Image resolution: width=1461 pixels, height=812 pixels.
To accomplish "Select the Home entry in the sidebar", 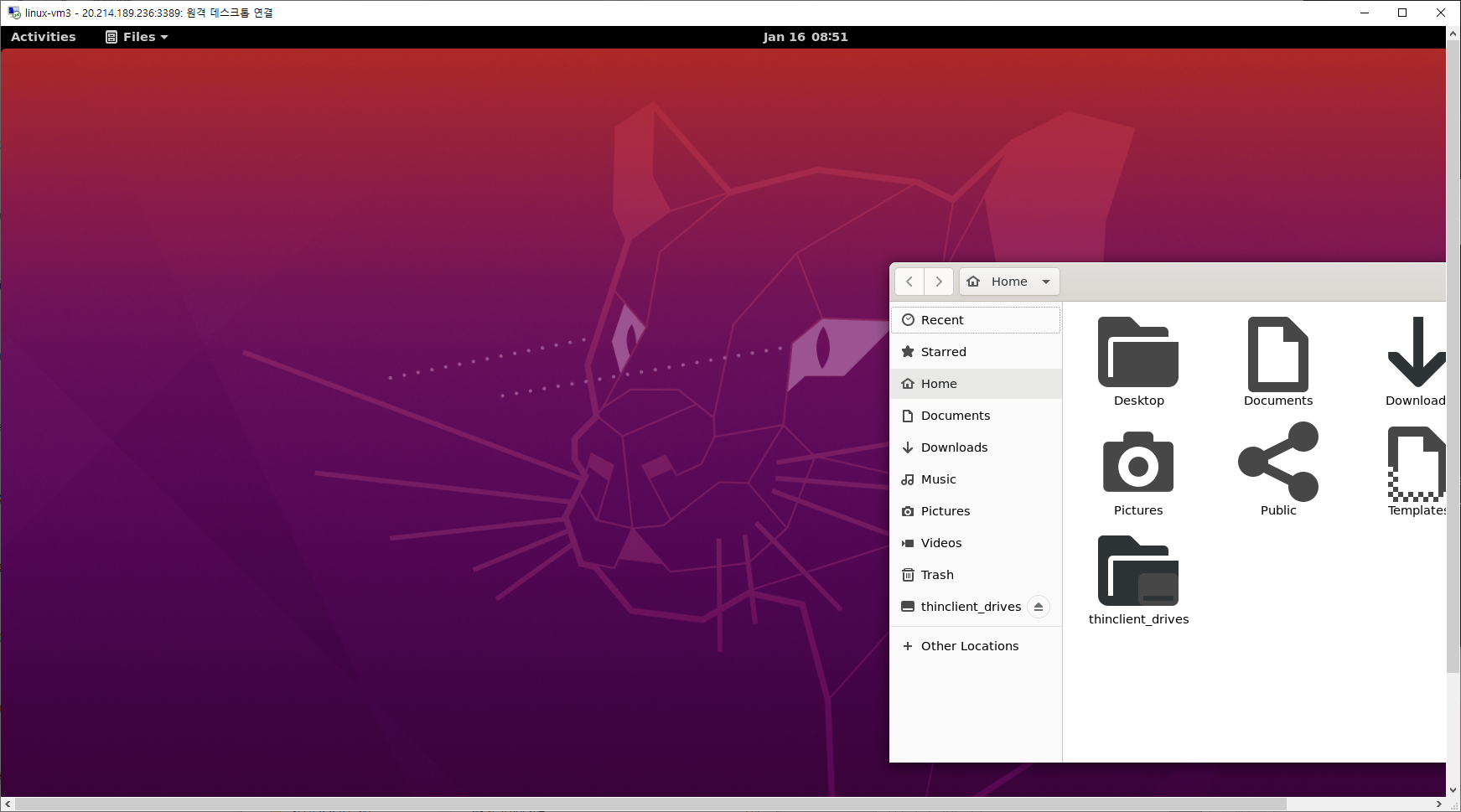I will (976, 384).
